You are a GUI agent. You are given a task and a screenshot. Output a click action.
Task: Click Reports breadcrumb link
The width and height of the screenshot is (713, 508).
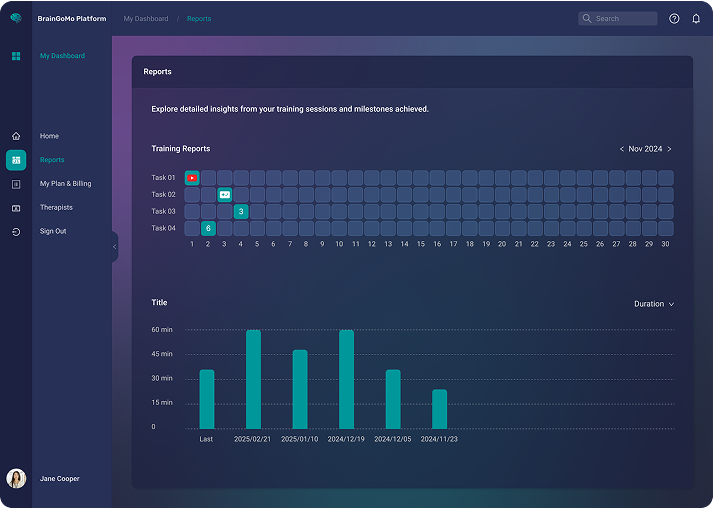point(199,19)
